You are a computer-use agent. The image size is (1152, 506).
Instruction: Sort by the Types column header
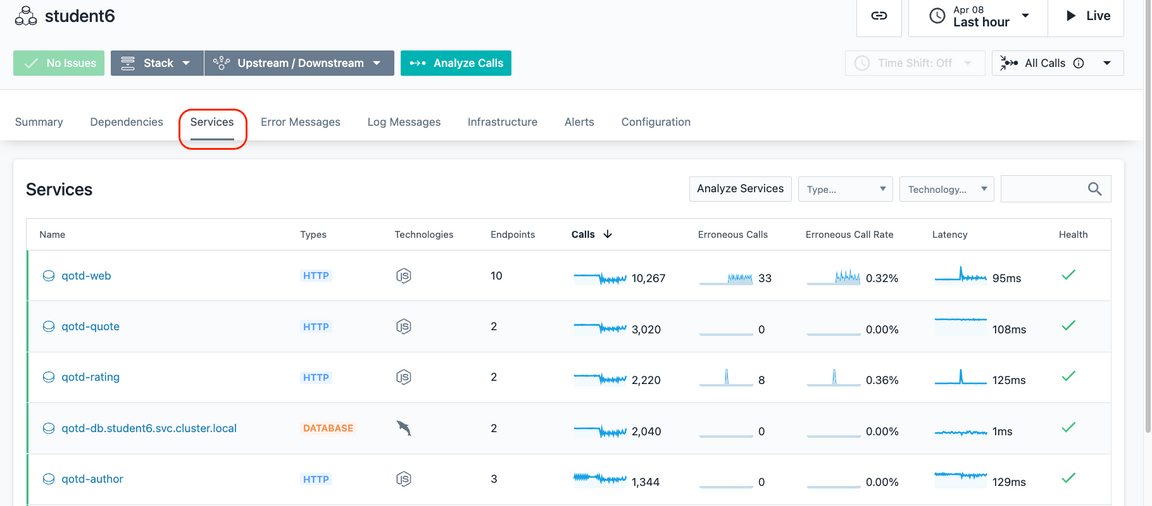(x=313, y=235)
